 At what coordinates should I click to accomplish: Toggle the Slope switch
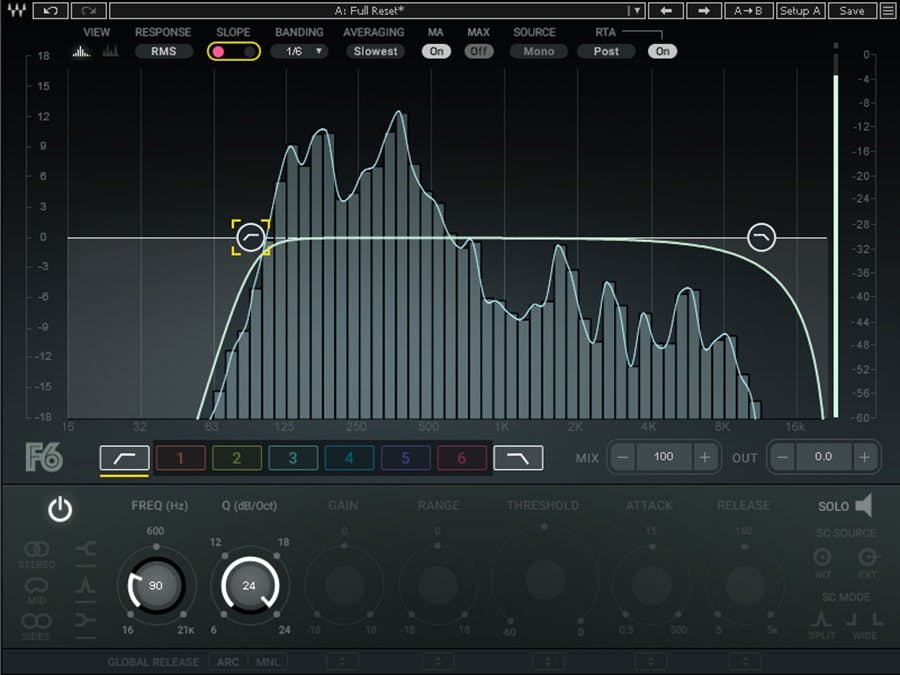(x=234, y=51)
